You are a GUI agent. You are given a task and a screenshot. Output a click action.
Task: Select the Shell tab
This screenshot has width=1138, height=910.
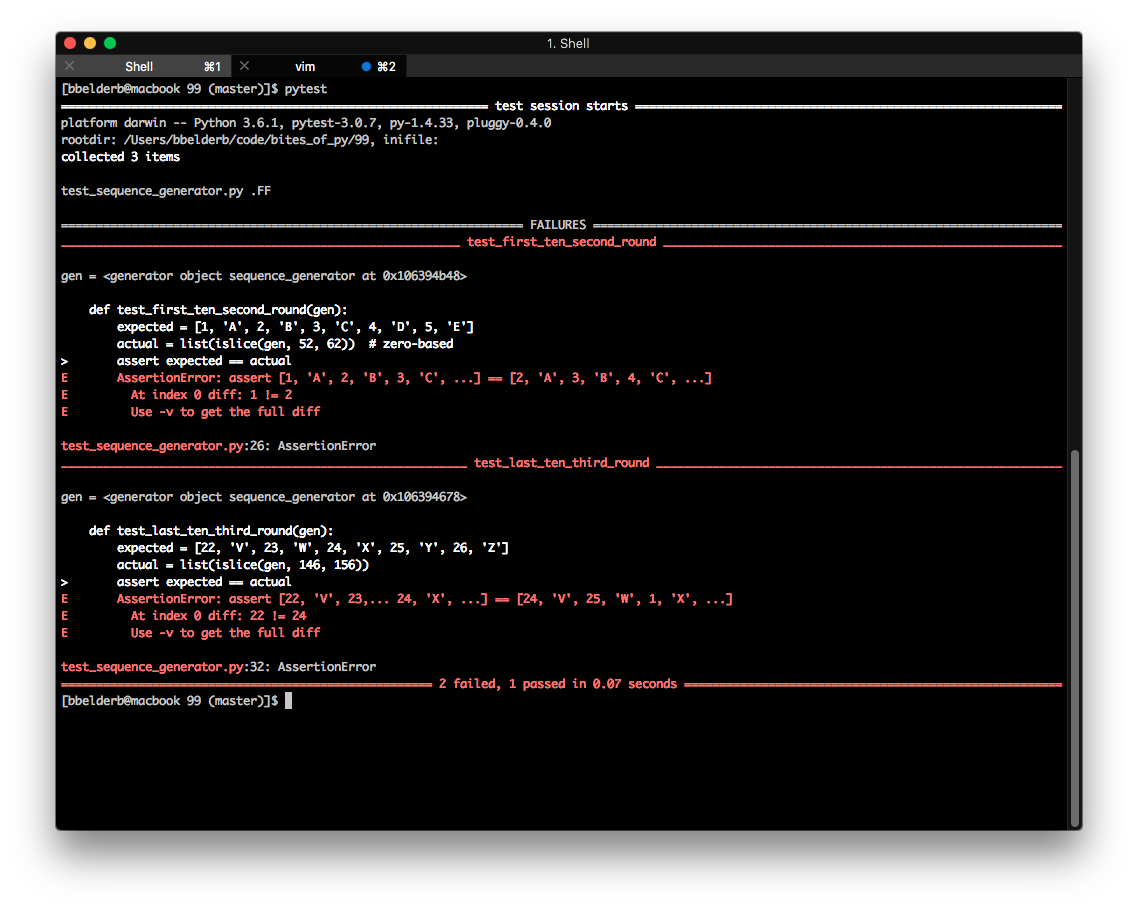[139, 67]
